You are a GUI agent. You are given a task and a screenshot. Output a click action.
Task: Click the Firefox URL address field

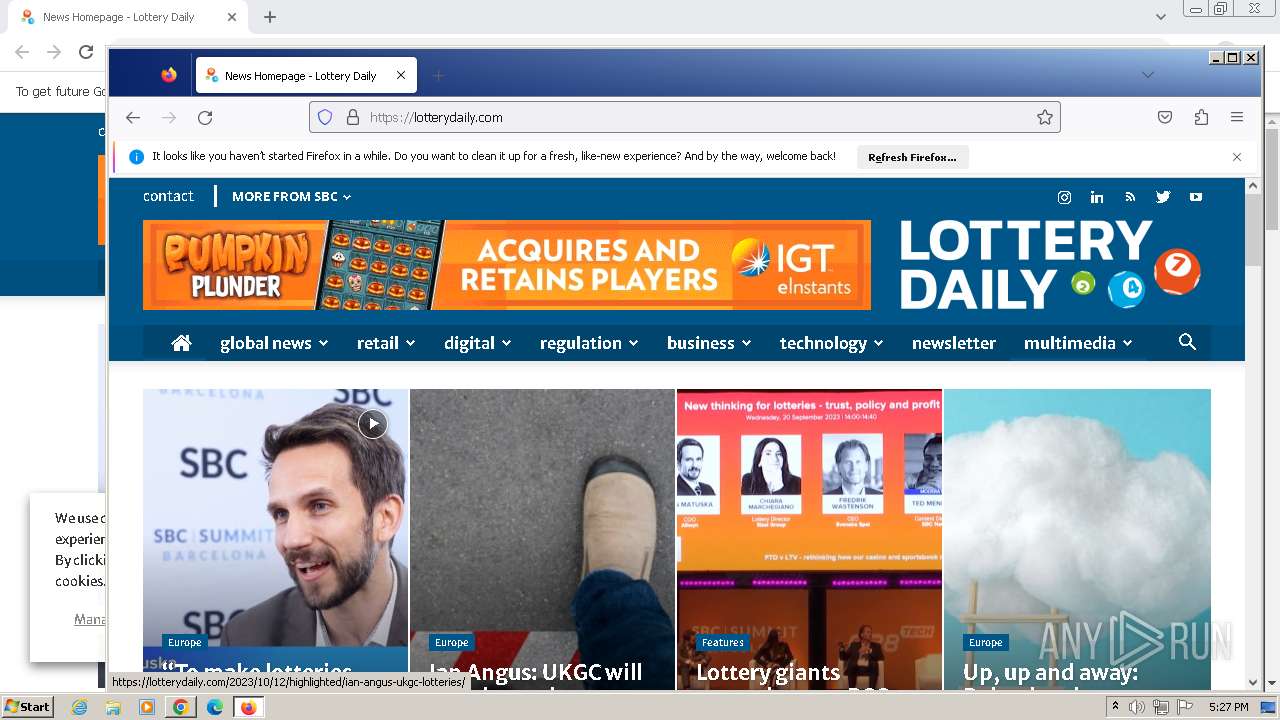coord(685,117)
